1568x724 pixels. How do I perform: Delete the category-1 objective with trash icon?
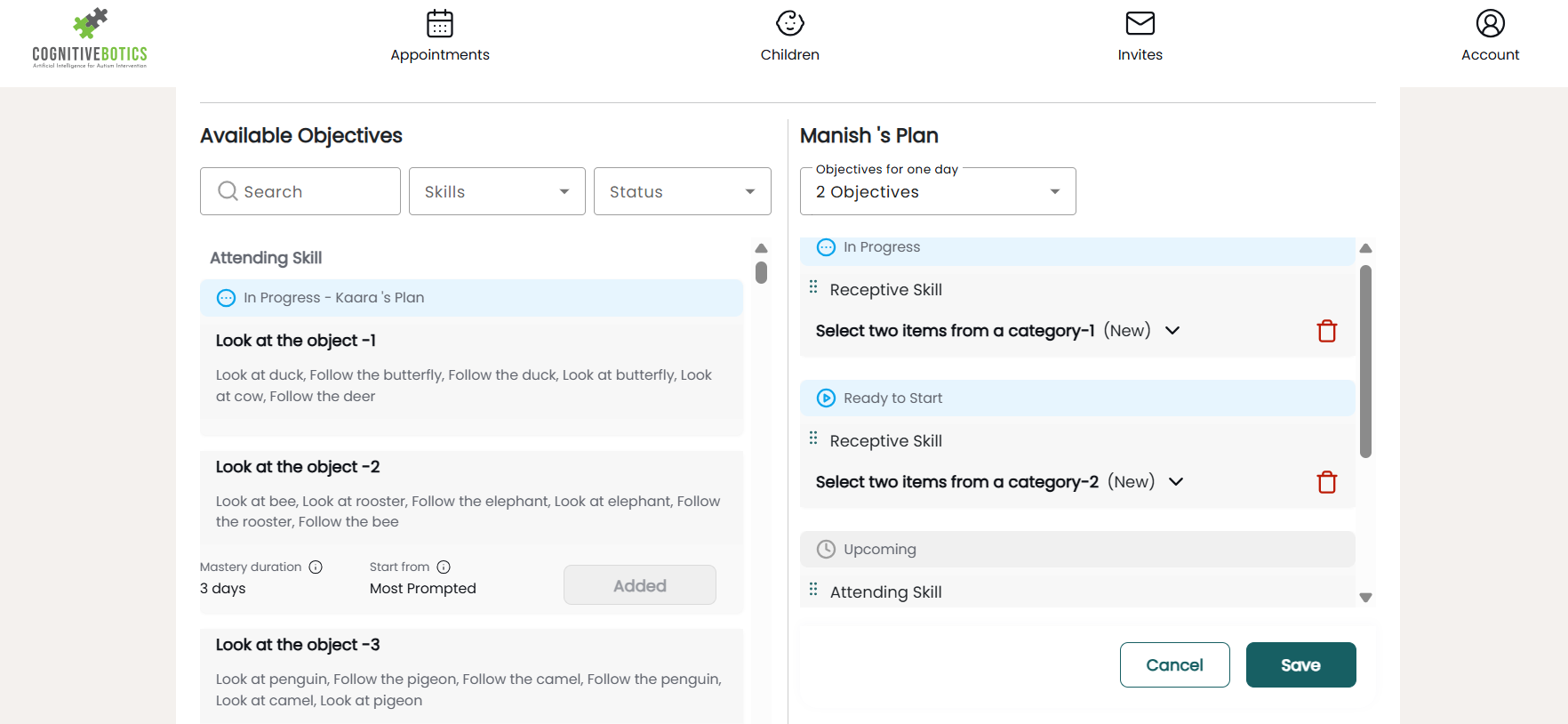[1326, 331]
